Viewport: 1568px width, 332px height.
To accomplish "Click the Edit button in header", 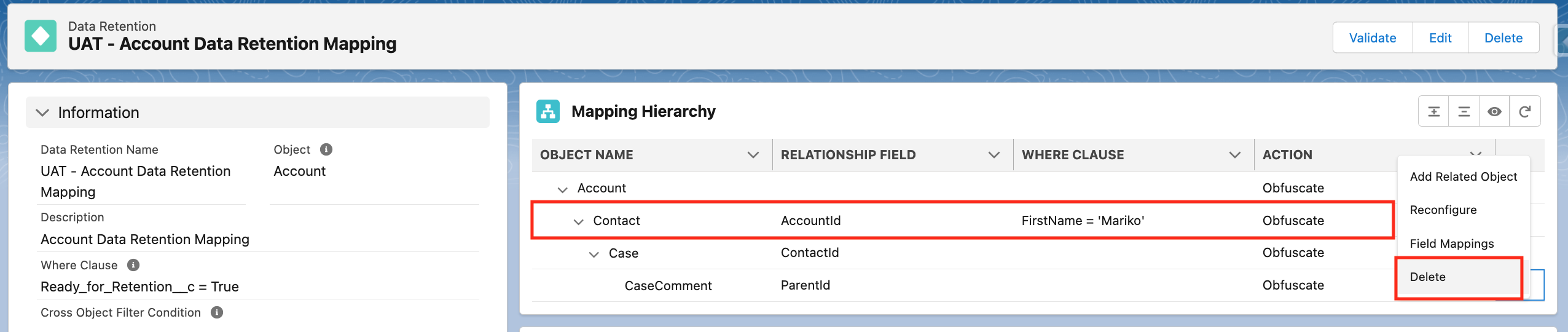I will click(1440, 38).
